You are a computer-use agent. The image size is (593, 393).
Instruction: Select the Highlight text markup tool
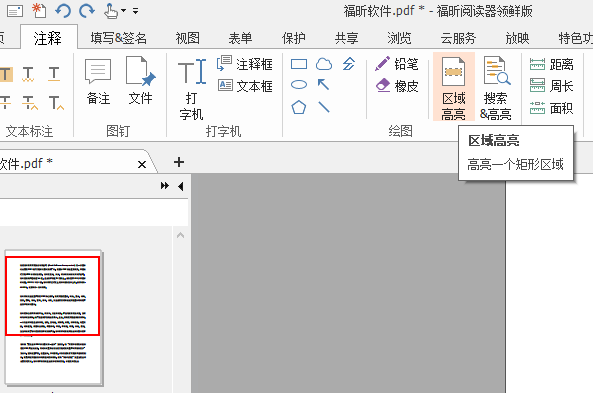pos(6,74)
